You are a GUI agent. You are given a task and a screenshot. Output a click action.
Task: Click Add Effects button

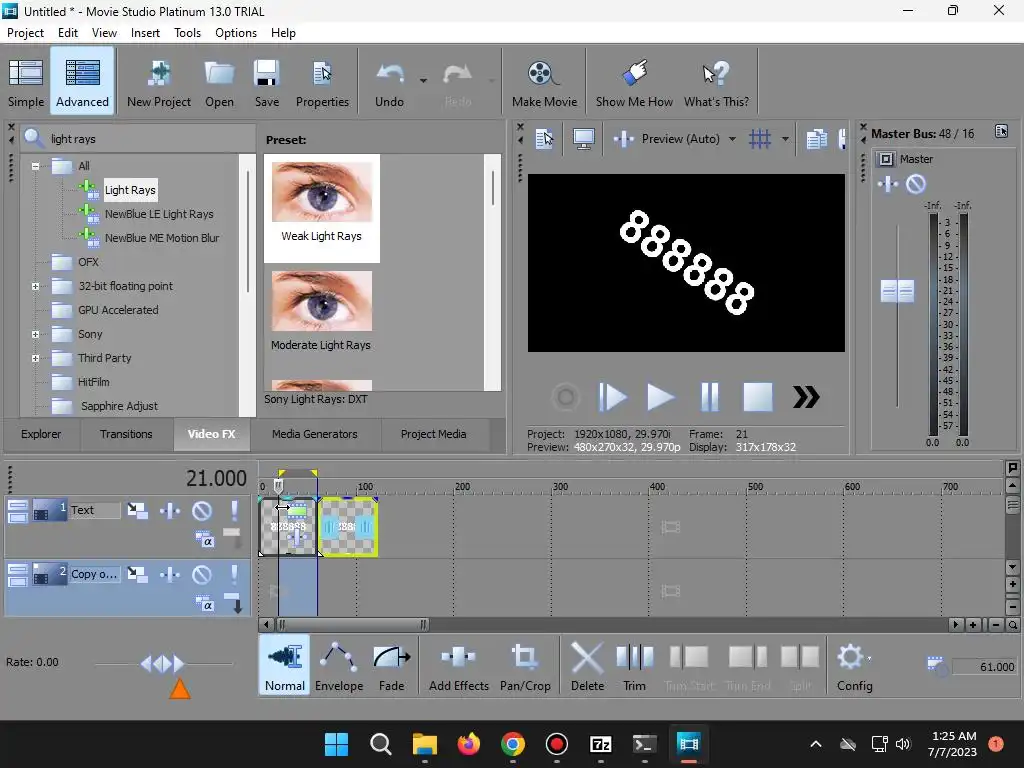(458, 665)
